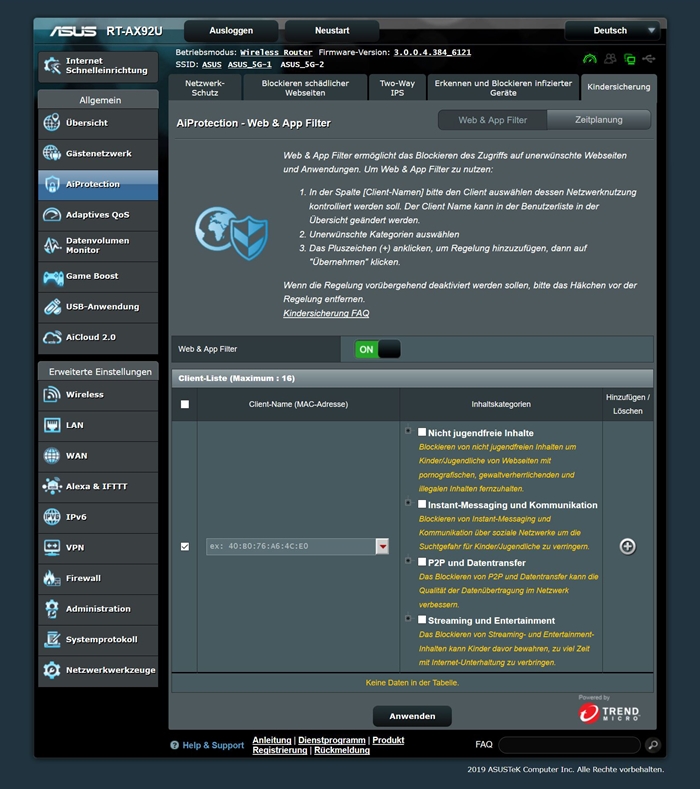Screen dimensions: 700x789
Task: Check Streaming und Entertainment category
Action: pos(422,619)
